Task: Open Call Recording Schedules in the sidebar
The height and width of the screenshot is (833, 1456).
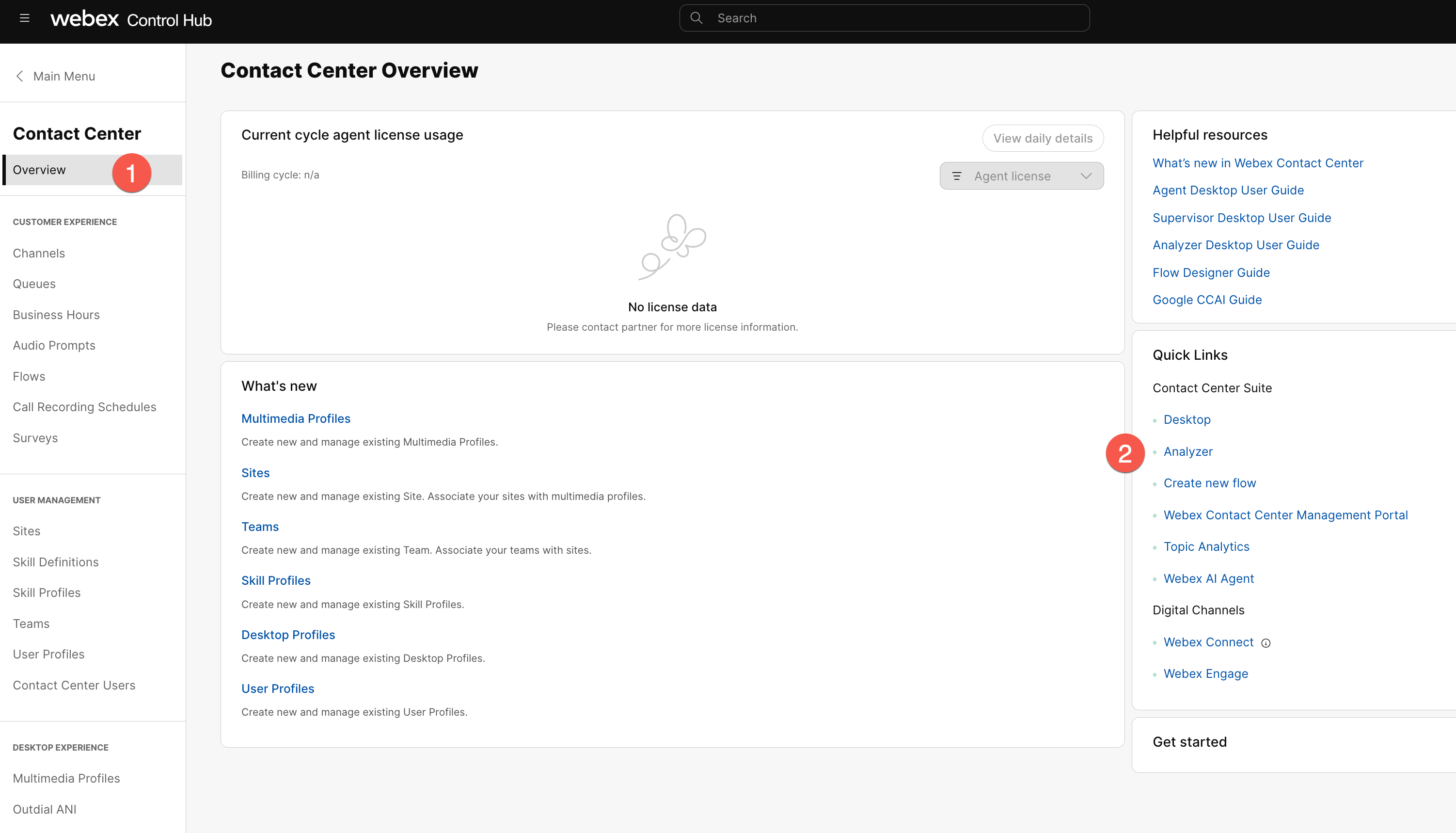Action: (84, 407)
